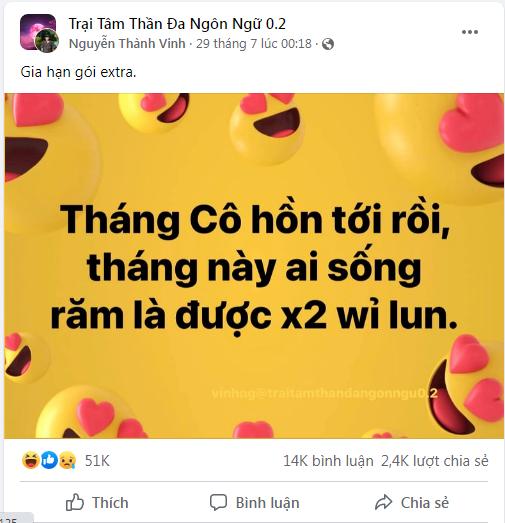Click the share arrow icon
Image resolution: width=505 pixels, height=523 pixels.
tap(384, 502)
